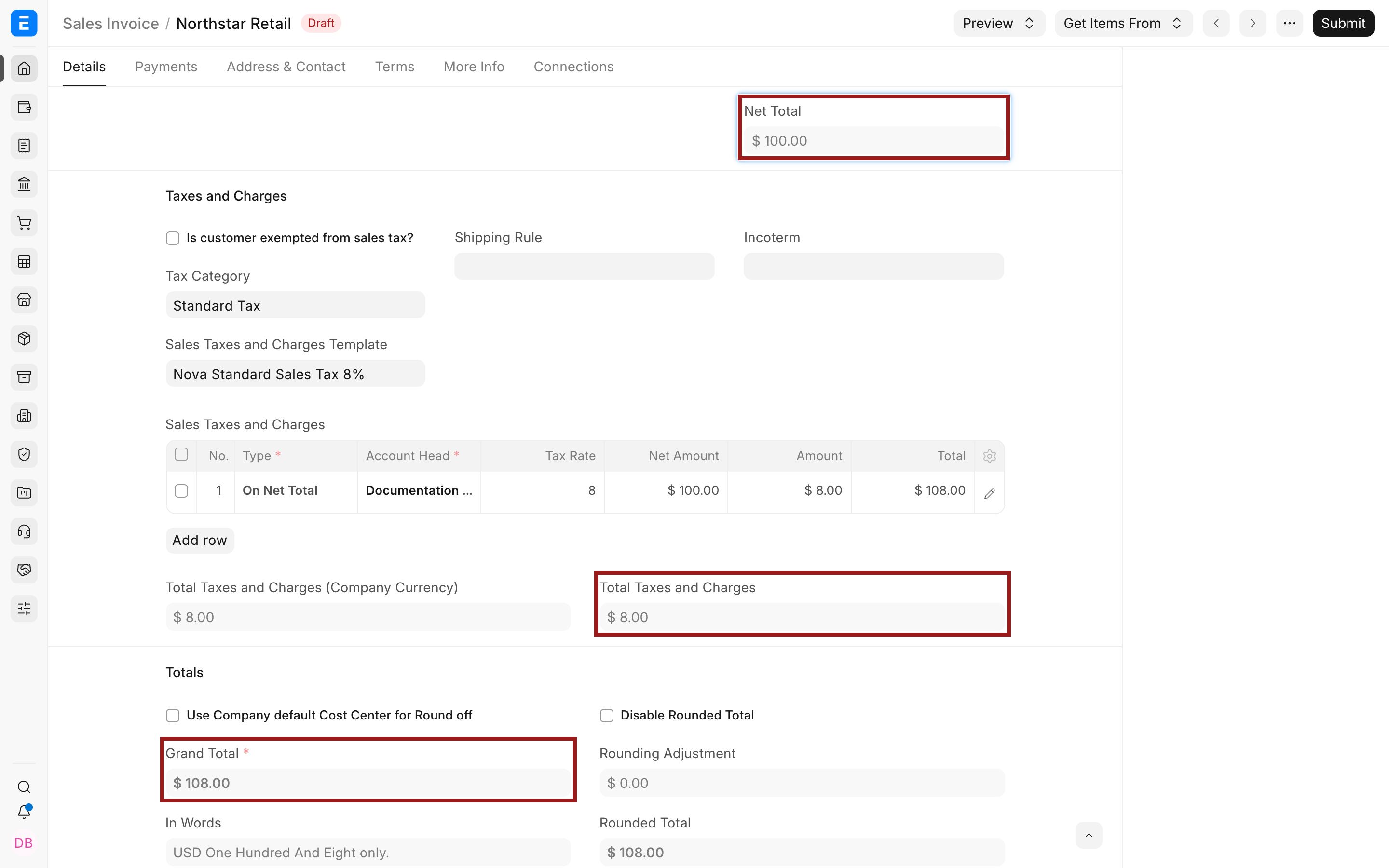This screenshot has width=1389, height=868.
Task: Switch to the Payments tab
Action: [166, 67]
